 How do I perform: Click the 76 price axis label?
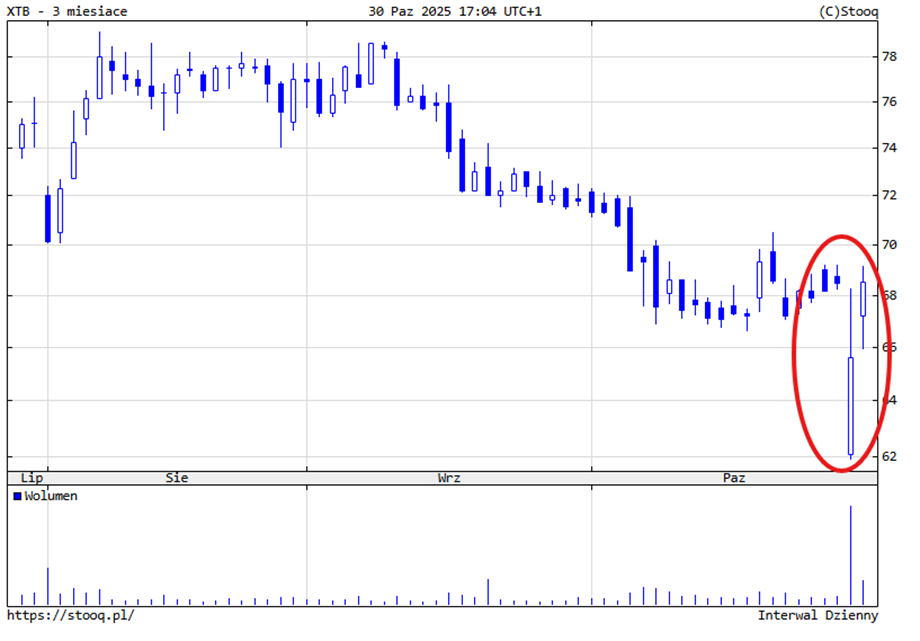[x=888, y=102]
